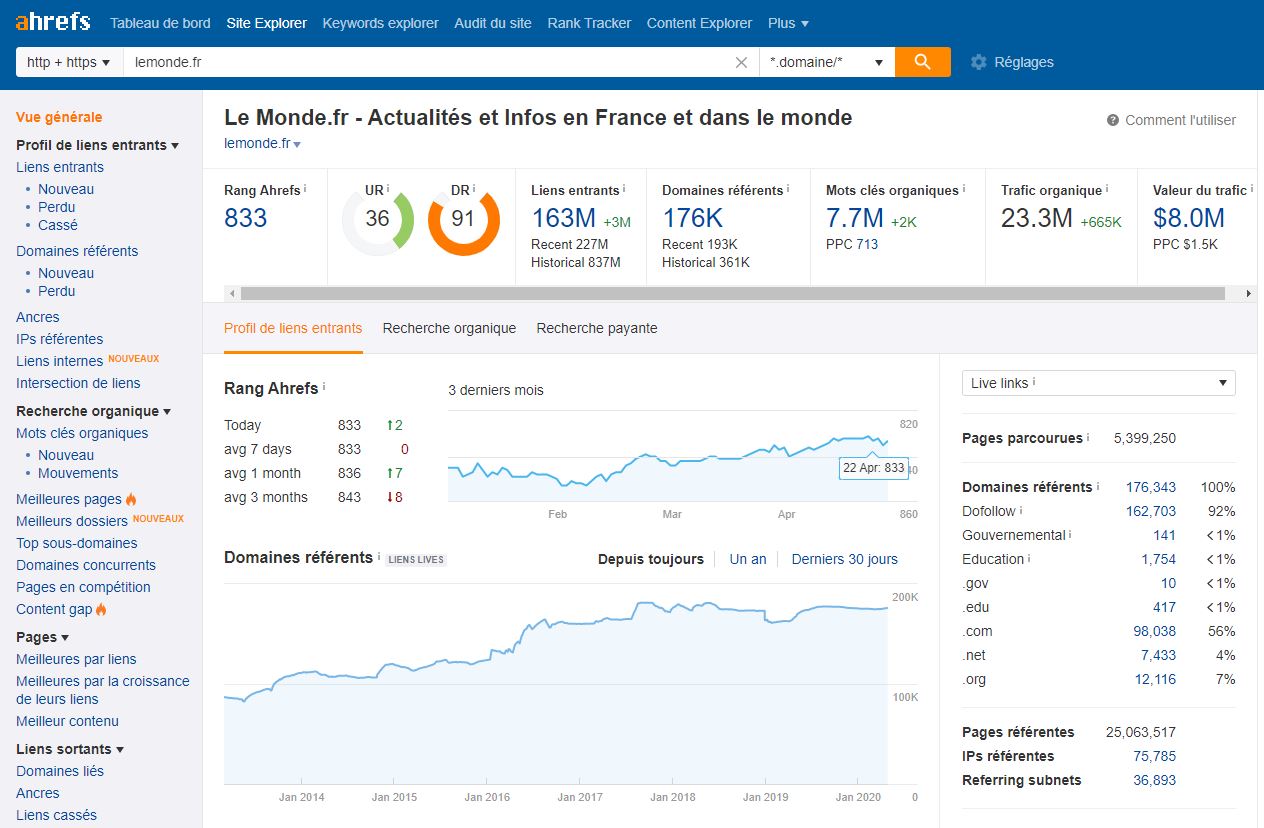
Task: Open the http + https protocol dropdown
Action: [69, 62]
